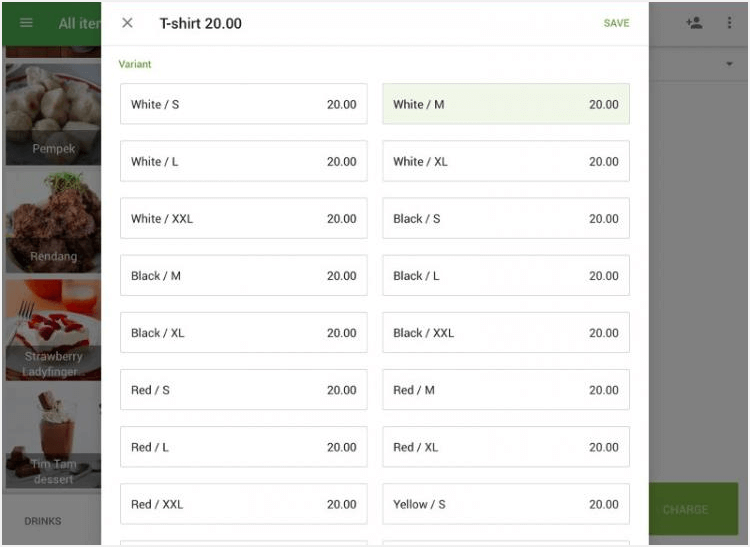Close the T-shirt variant dialog

127,23
